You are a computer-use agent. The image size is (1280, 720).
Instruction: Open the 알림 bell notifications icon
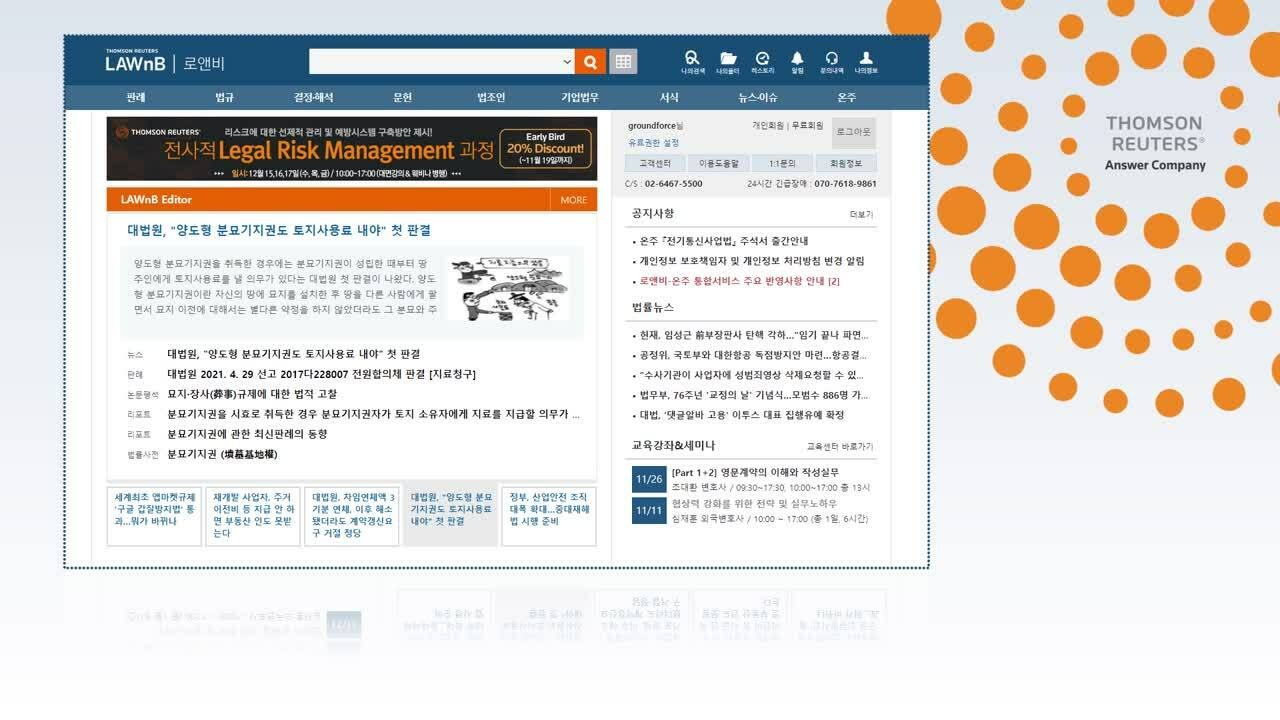click(x=797, y=63)
